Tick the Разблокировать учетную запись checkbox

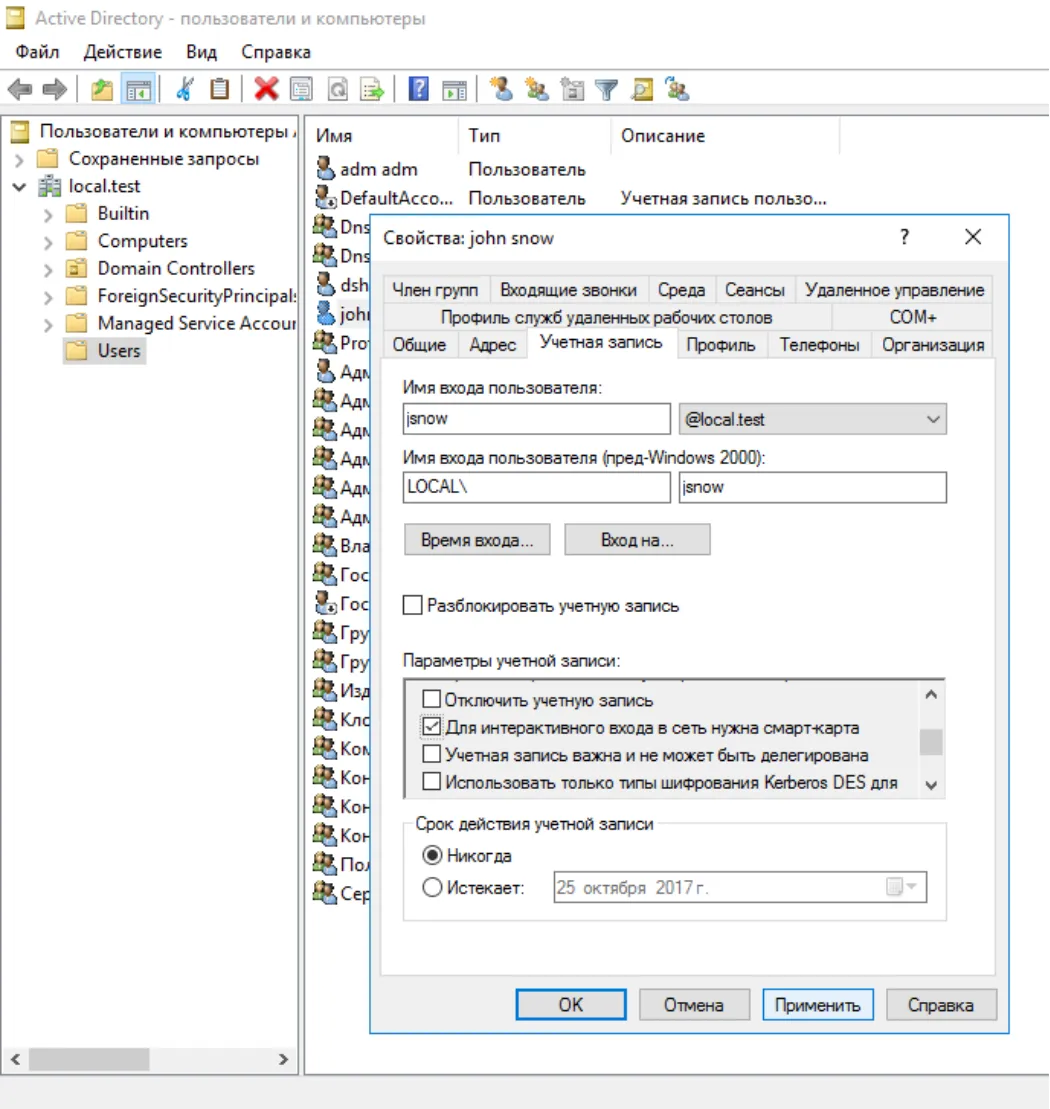(x=412, y=605)
